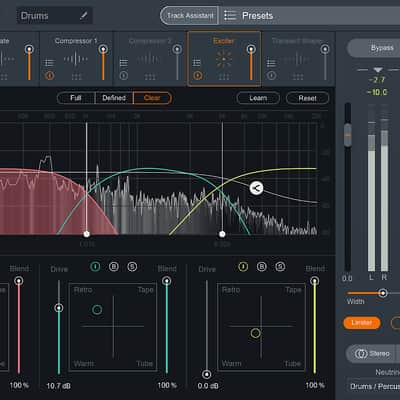Screen dimensions: 400x400
Task: Click the Learn button
Action: pyautogui.click(x=258, y=98)
